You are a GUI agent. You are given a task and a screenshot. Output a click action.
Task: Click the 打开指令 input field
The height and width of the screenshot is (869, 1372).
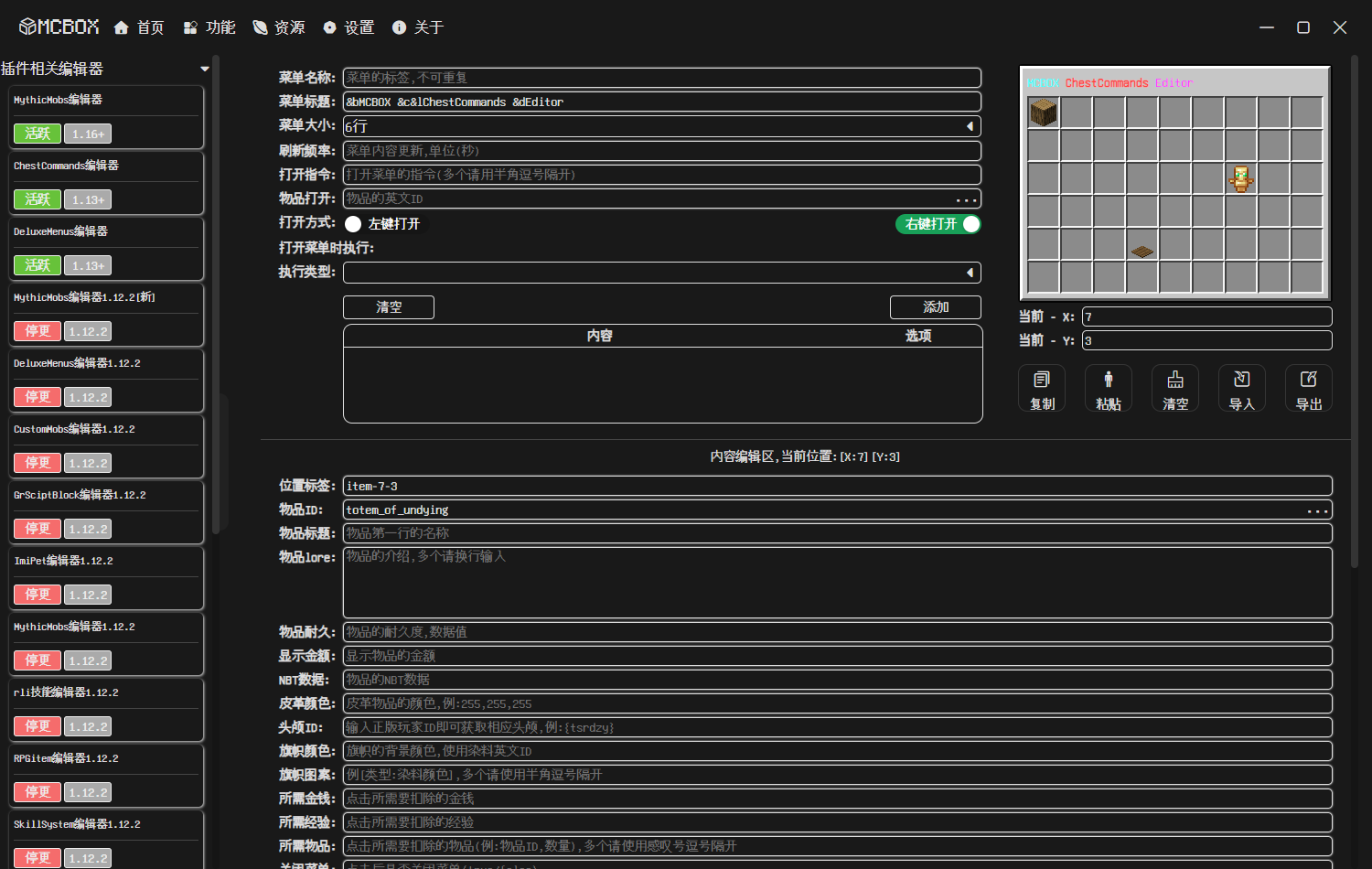tap(662, 175)
